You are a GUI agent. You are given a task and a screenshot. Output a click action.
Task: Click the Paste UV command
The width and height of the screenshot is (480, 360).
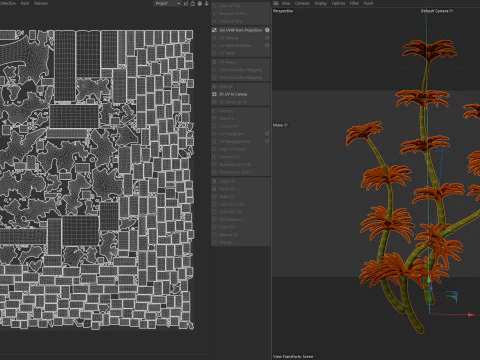tap(227, 189)
